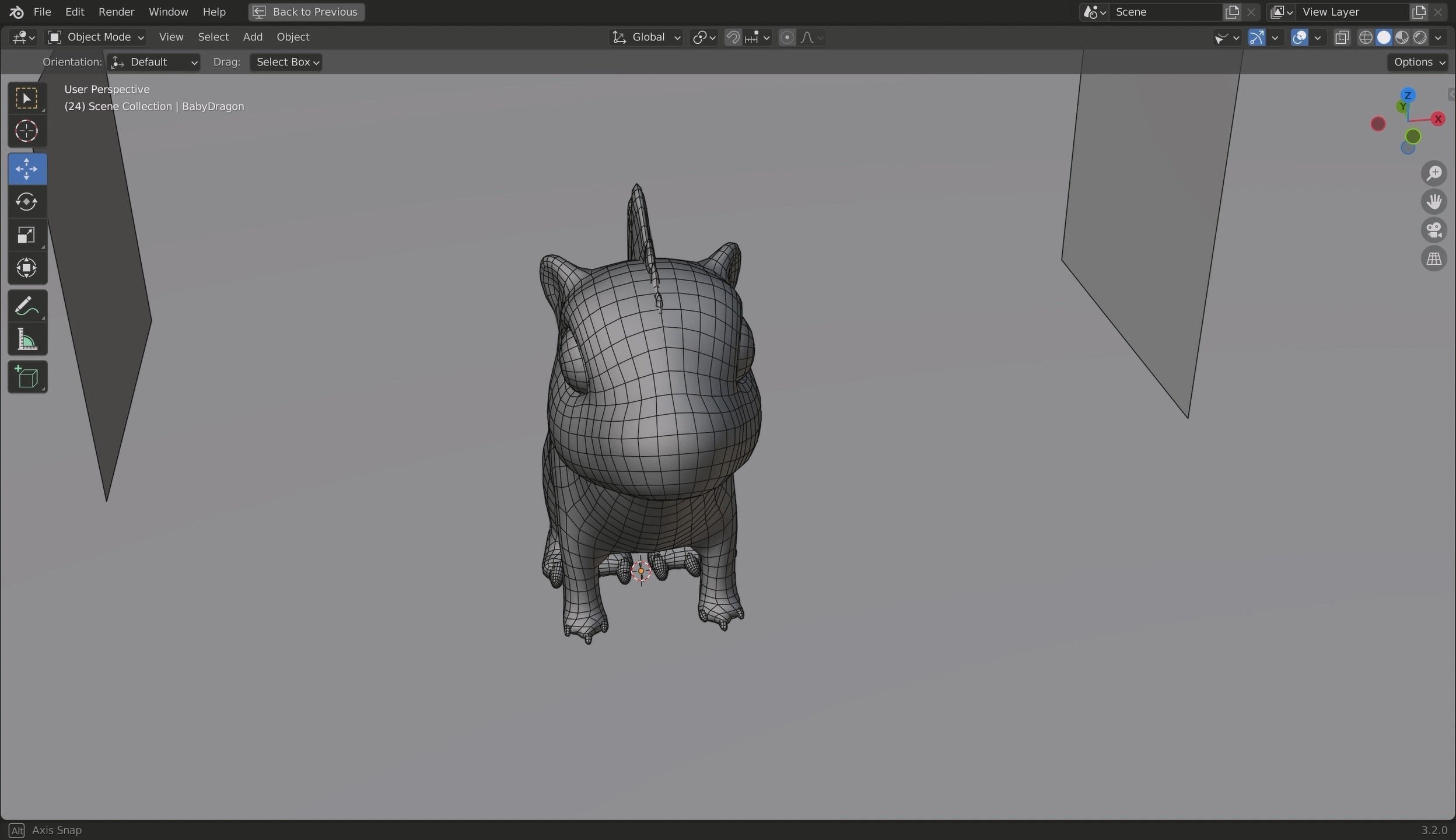The image size is (1456, 840).
Task: Click the negative X axis gizmo dot
Action: 1378,124
